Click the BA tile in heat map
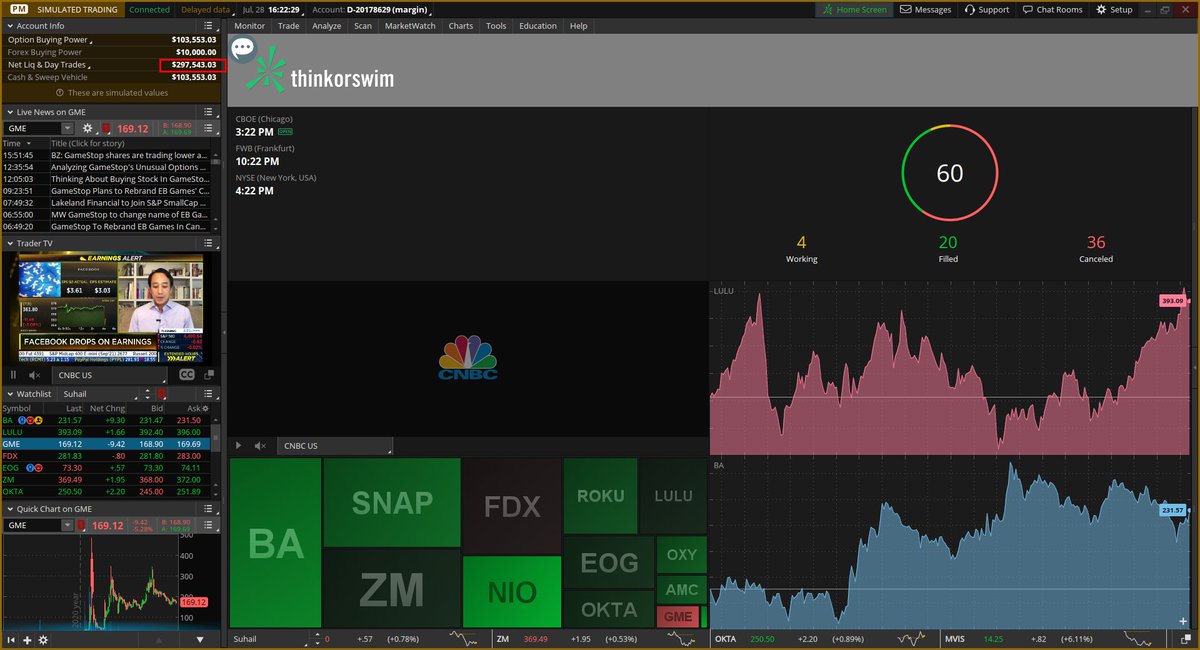The height and width of the screenshot is (650, 1200). tap(275, 543)
